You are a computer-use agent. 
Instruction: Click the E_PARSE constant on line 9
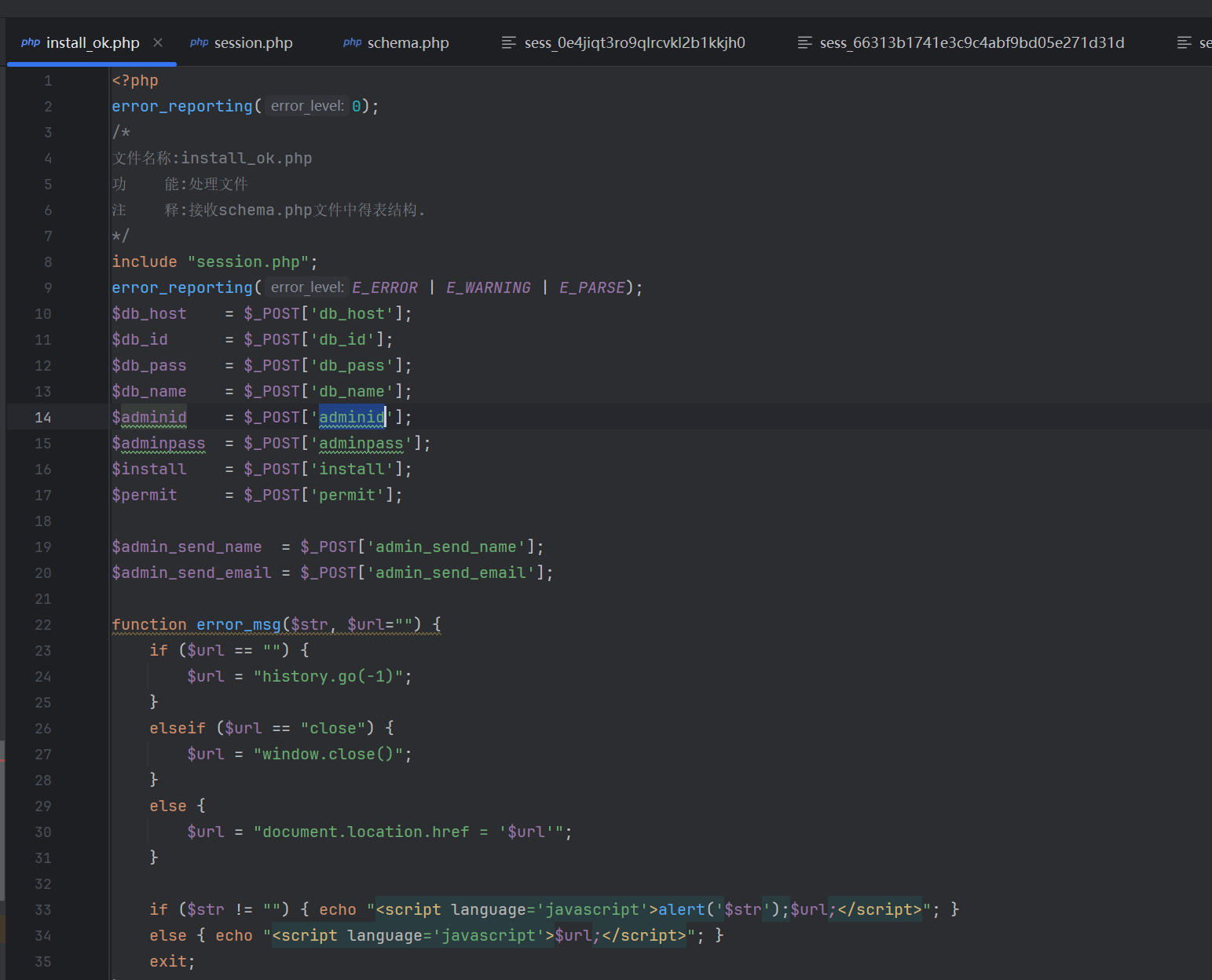click(592, 287)
